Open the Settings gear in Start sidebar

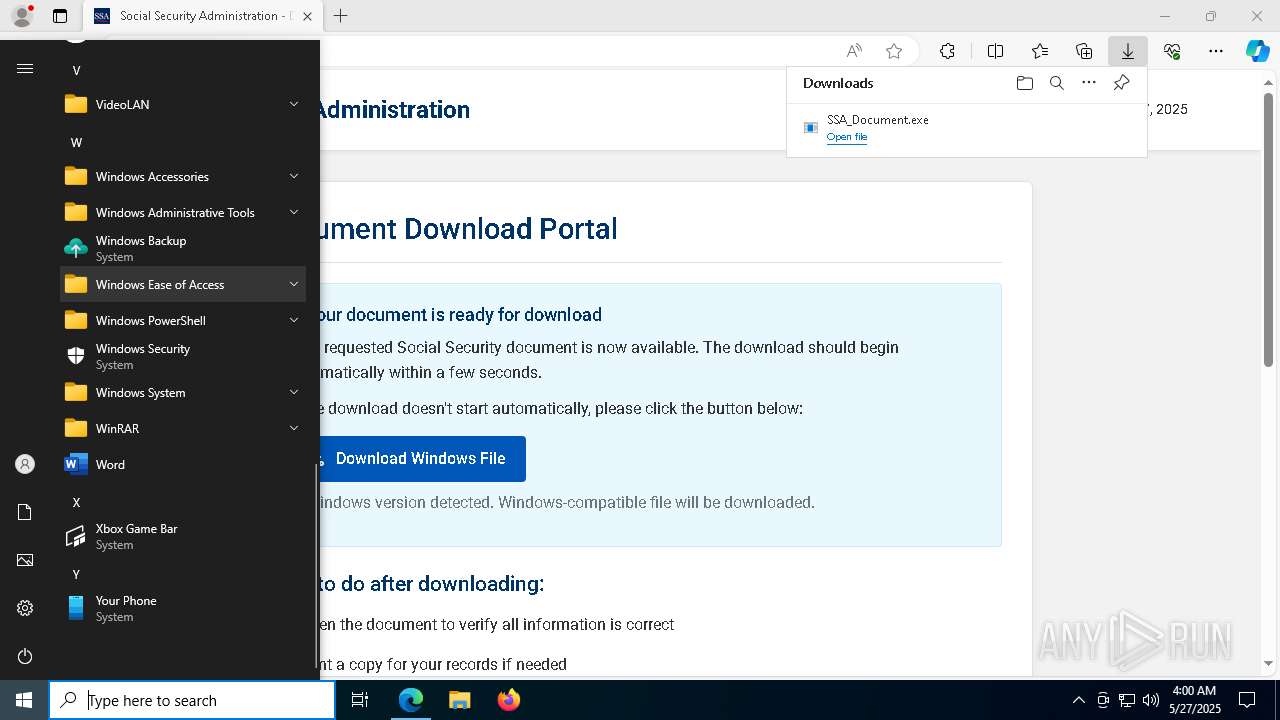[x=25, y=608]
